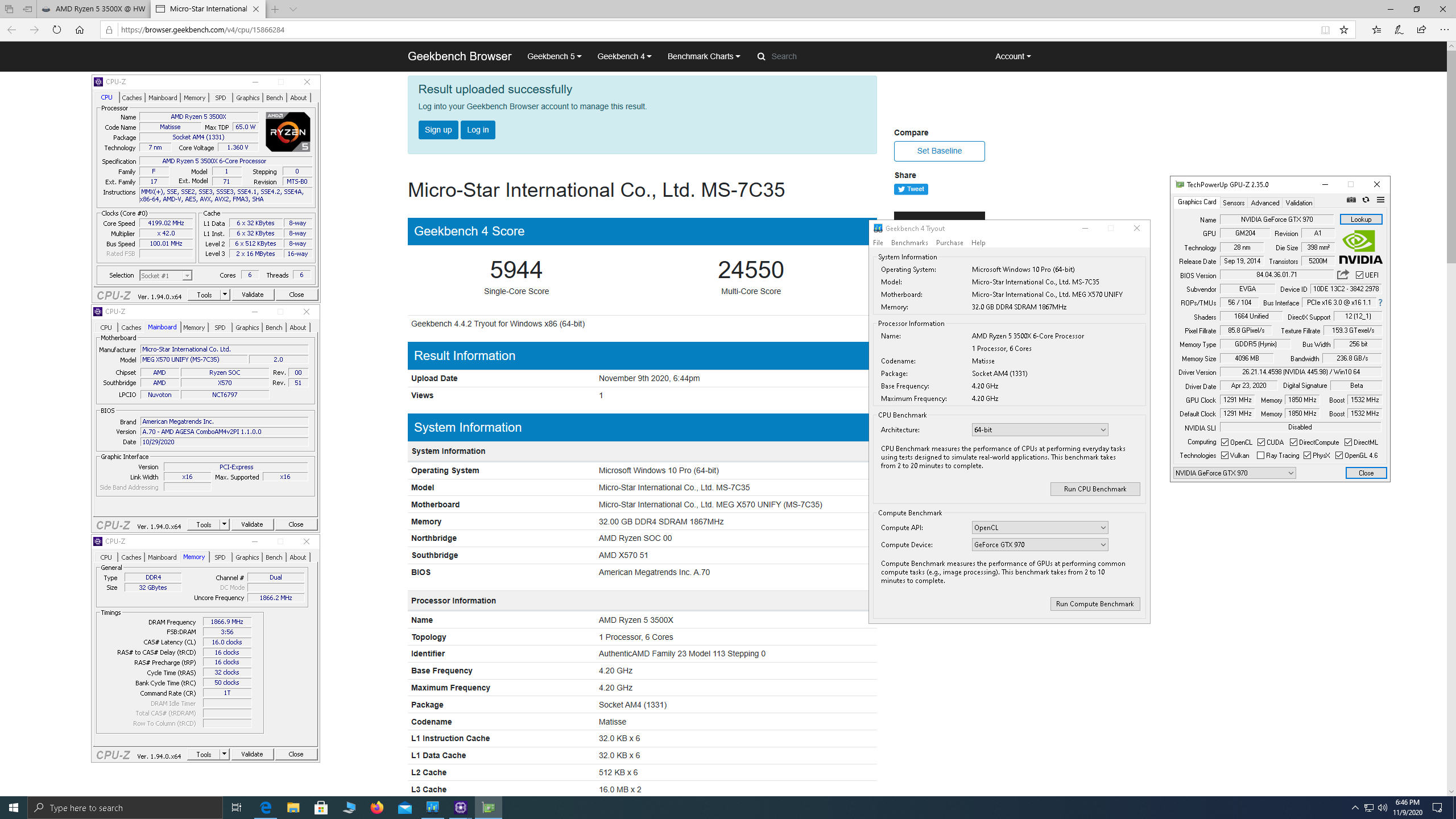
Task: Open CPU-Z icon on the taskbar
Action: coord(461,808)
